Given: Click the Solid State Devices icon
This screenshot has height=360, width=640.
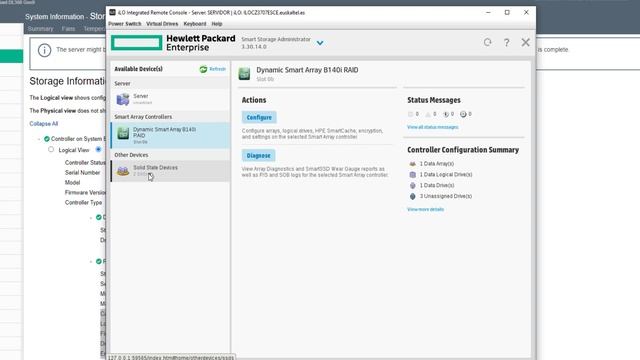Looking at the screenshot, I should click(122, 171).
